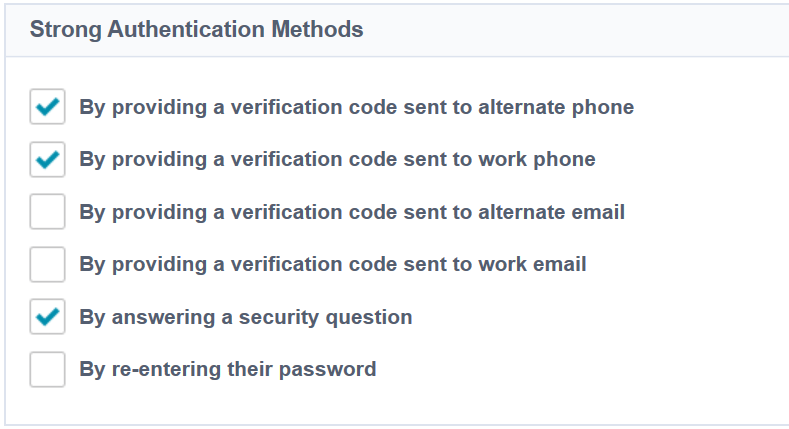Viewport: 789px width, 429px height.
Task: Enable verification code sent to alternate email
Action: point(47,212)
